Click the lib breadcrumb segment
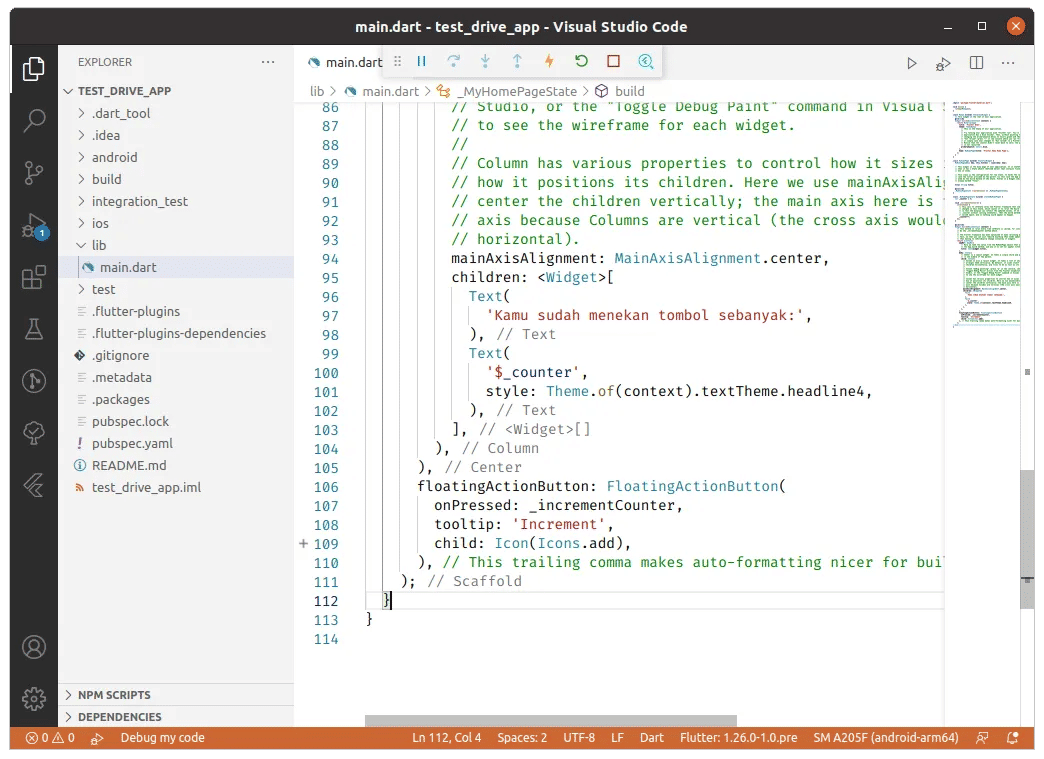 coord(317,91)
